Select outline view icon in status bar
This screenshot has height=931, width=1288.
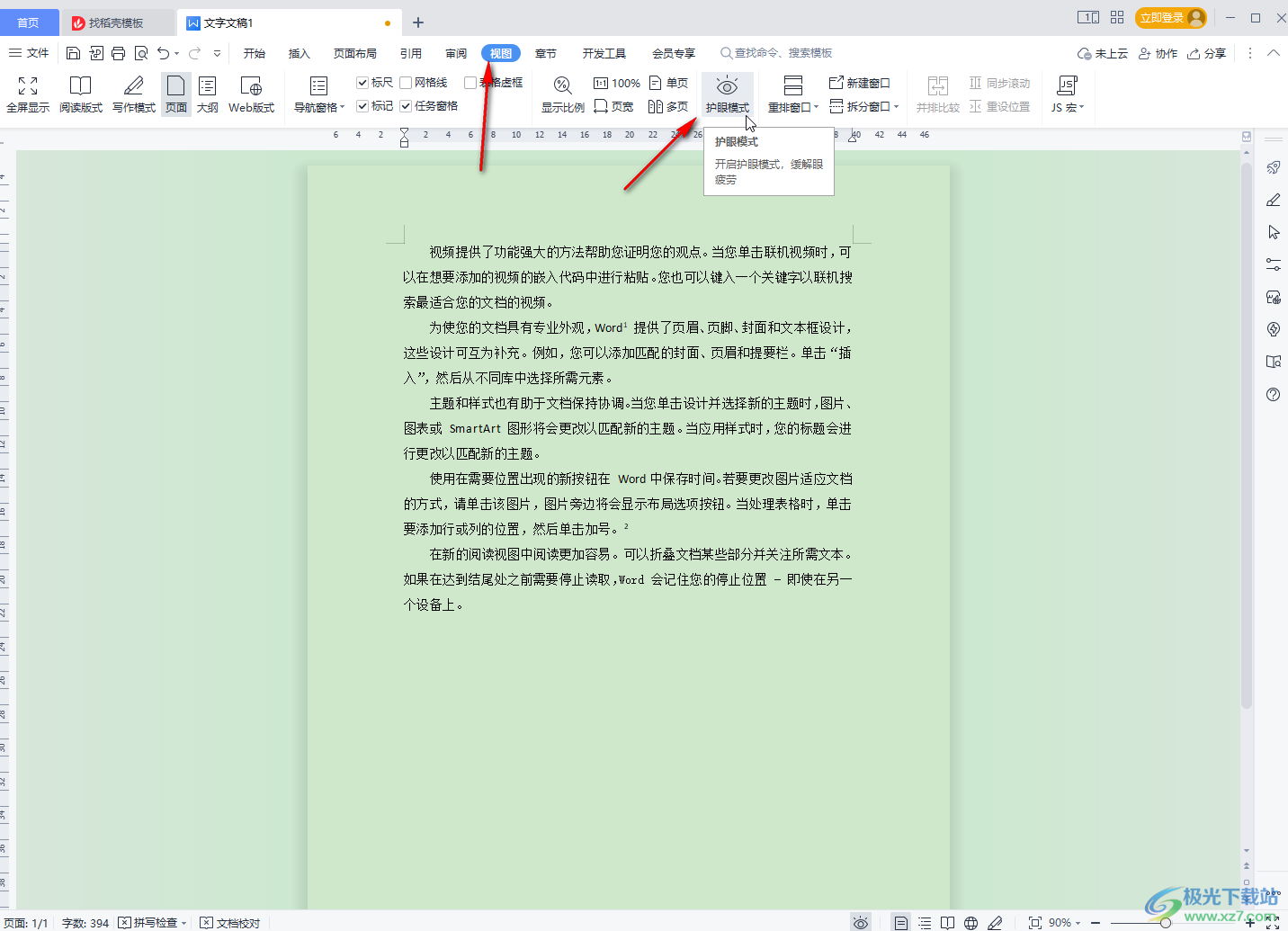click(x=925, y=923)
